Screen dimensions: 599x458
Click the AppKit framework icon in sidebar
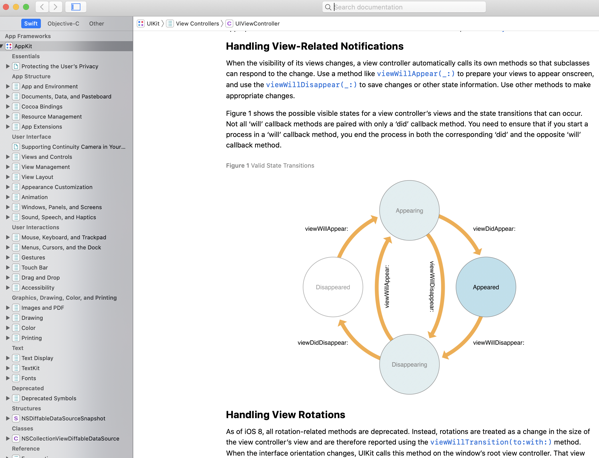(9, 46)
